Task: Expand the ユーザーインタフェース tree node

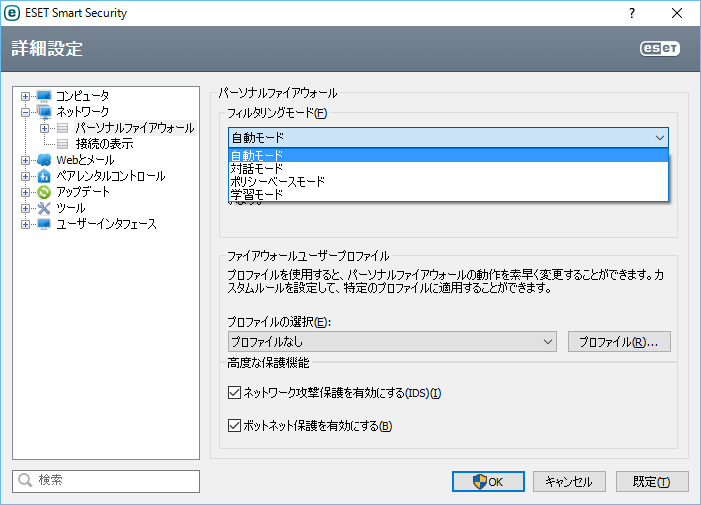Action: tap(25, 224)
